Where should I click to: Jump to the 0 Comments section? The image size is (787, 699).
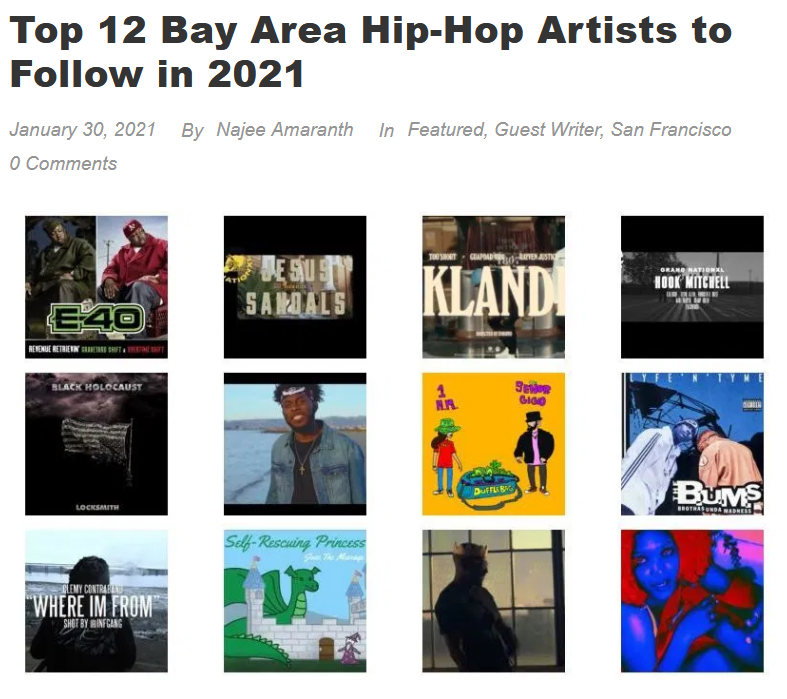pos(63,164)
